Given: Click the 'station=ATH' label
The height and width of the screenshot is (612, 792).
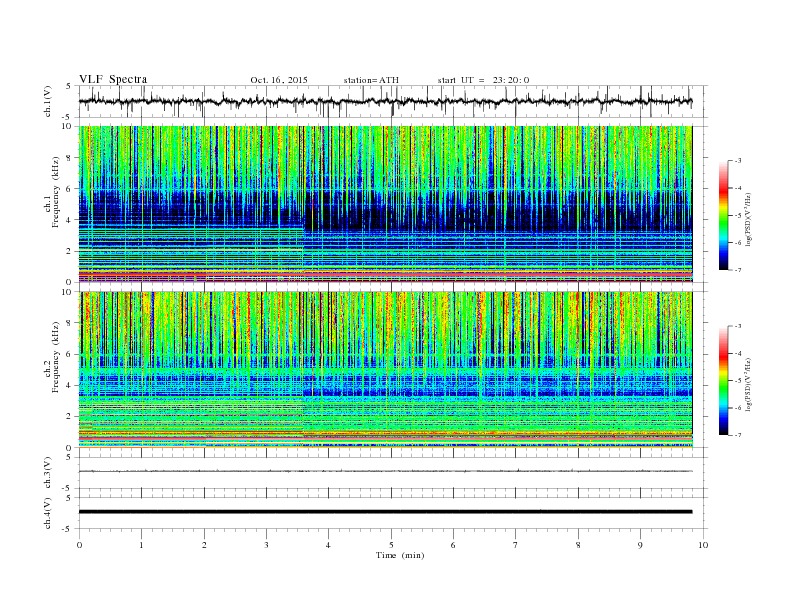Looking at the screenshot, I should [x=371, y=80].
